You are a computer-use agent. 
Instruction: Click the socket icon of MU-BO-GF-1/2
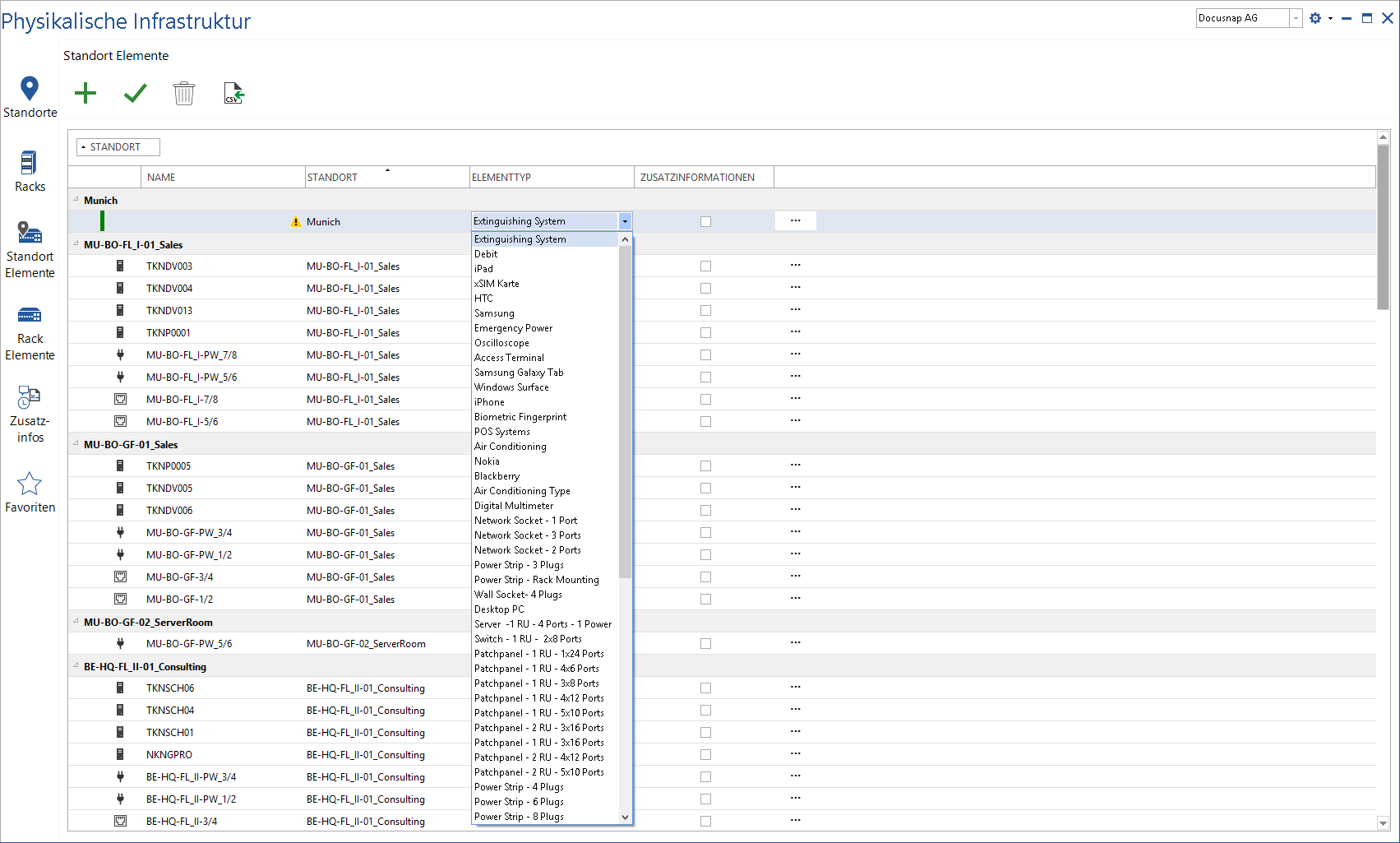pos(120,599)
